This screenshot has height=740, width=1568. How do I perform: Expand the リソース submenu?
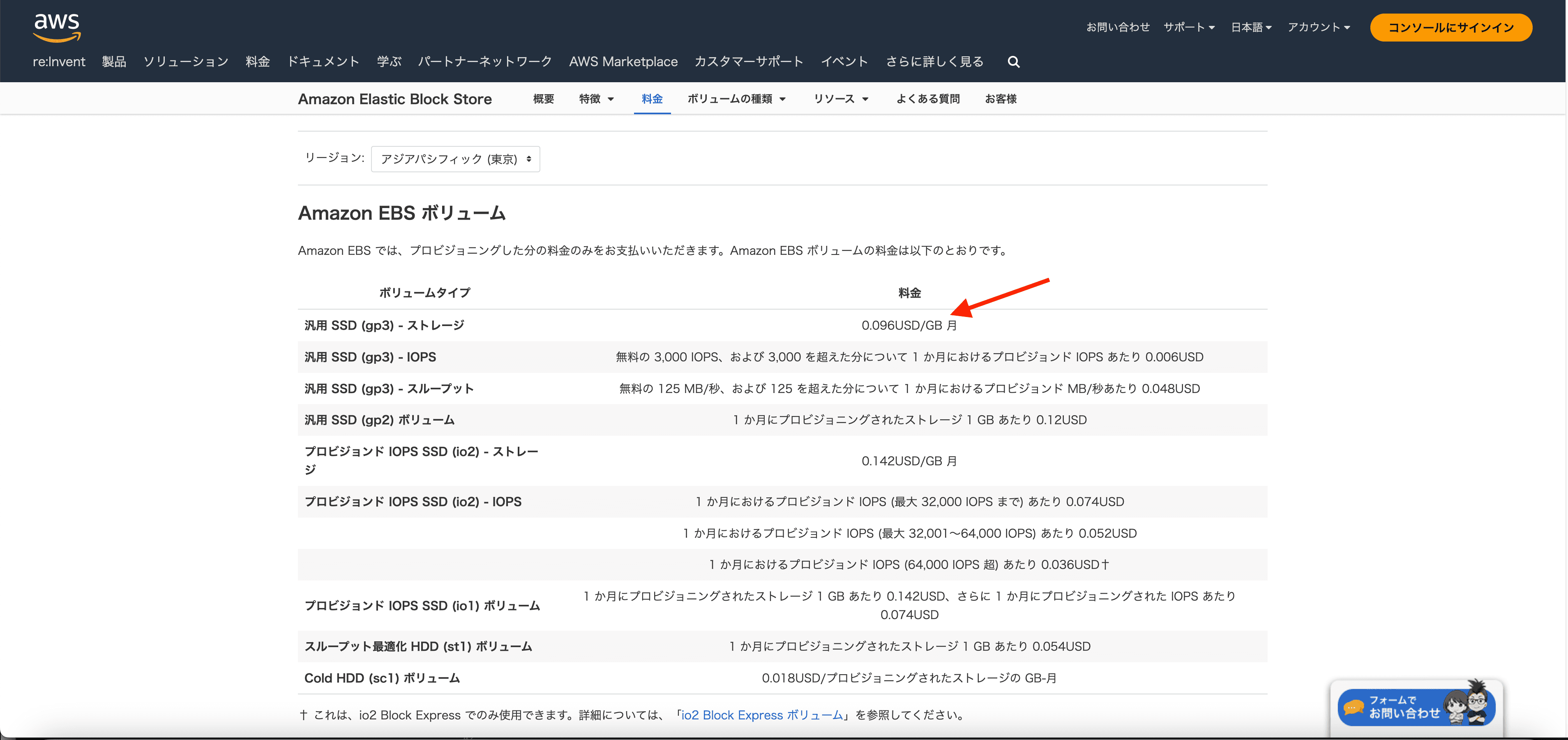(841, 99)
